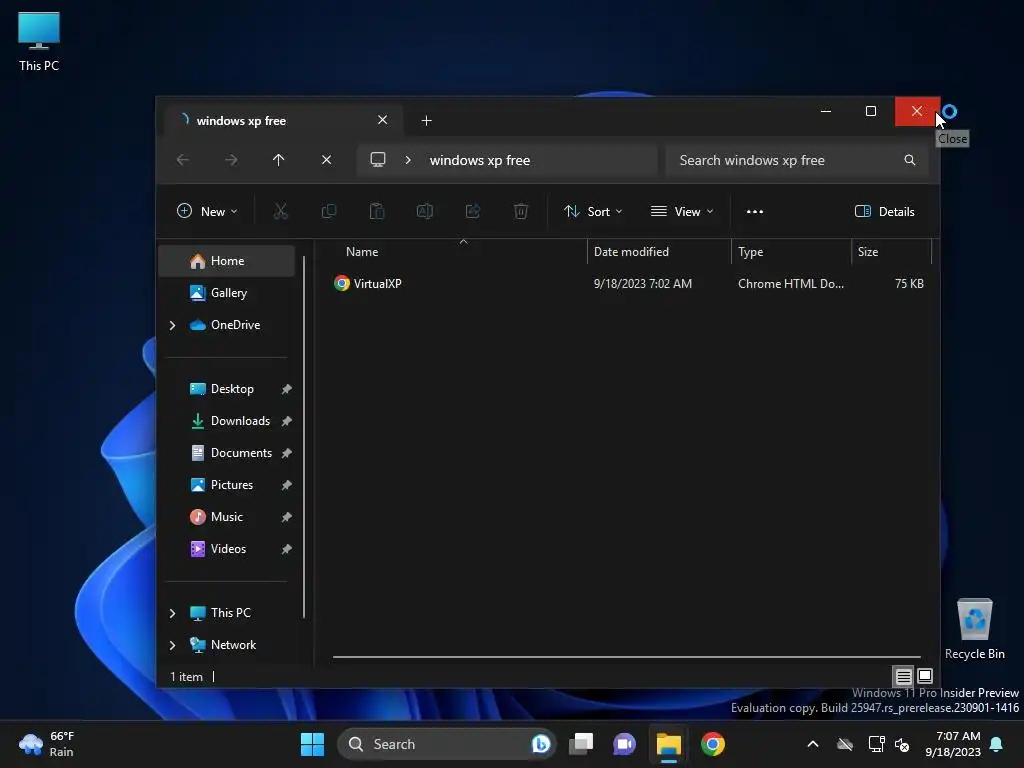Click the network tray icon
This screenshot has width=1024, height=768.
click(x=876, y=744)
